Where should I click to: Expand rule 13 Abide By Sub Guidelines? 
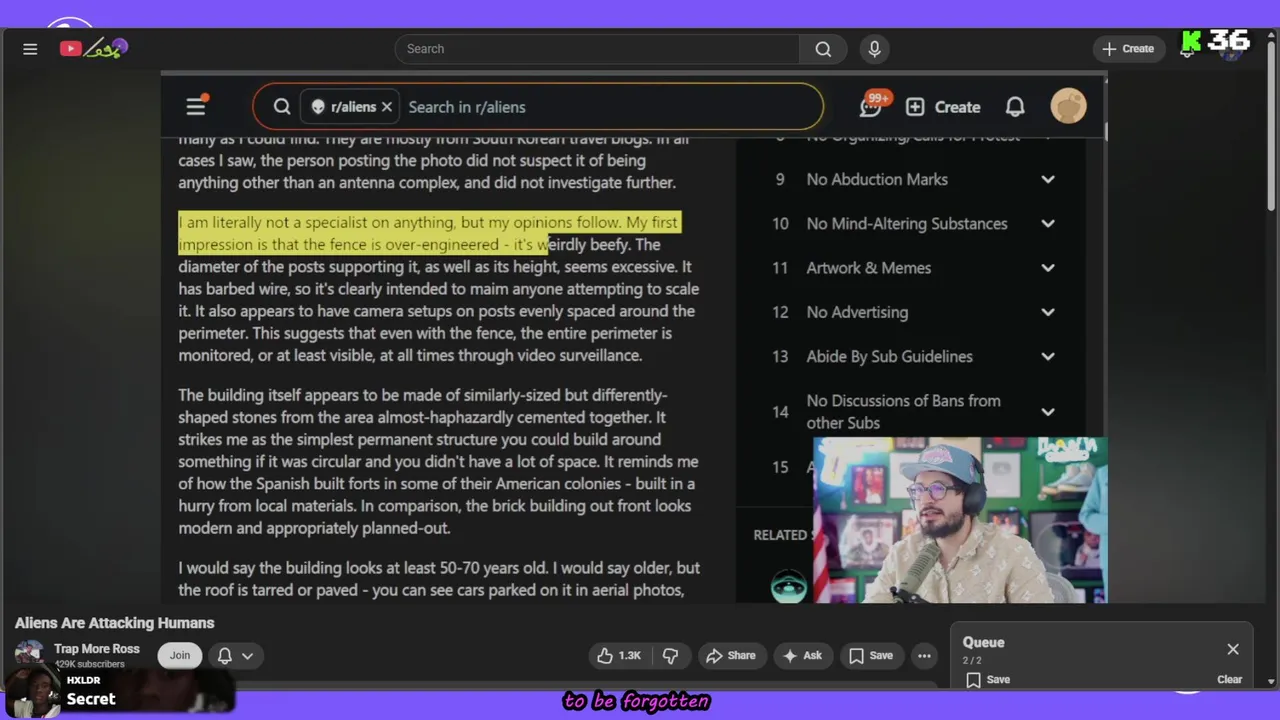click(x=1048, y=356)
